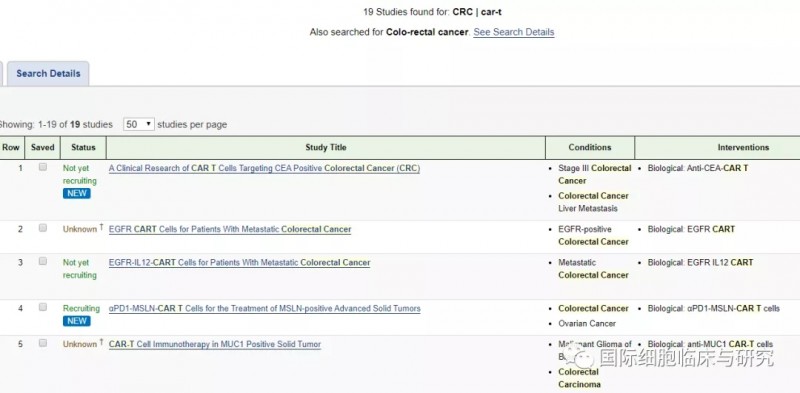
Task: Click row number 2
Action: click(20, 229)
